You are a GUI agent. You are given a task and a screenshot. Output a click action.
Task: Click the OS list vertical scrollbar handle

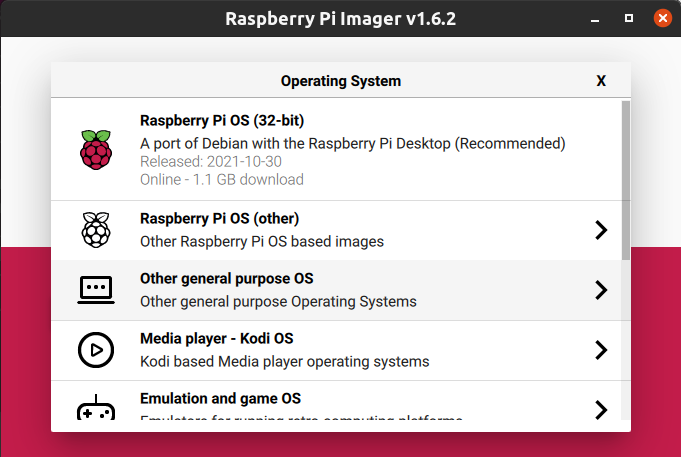coord(625,180)
